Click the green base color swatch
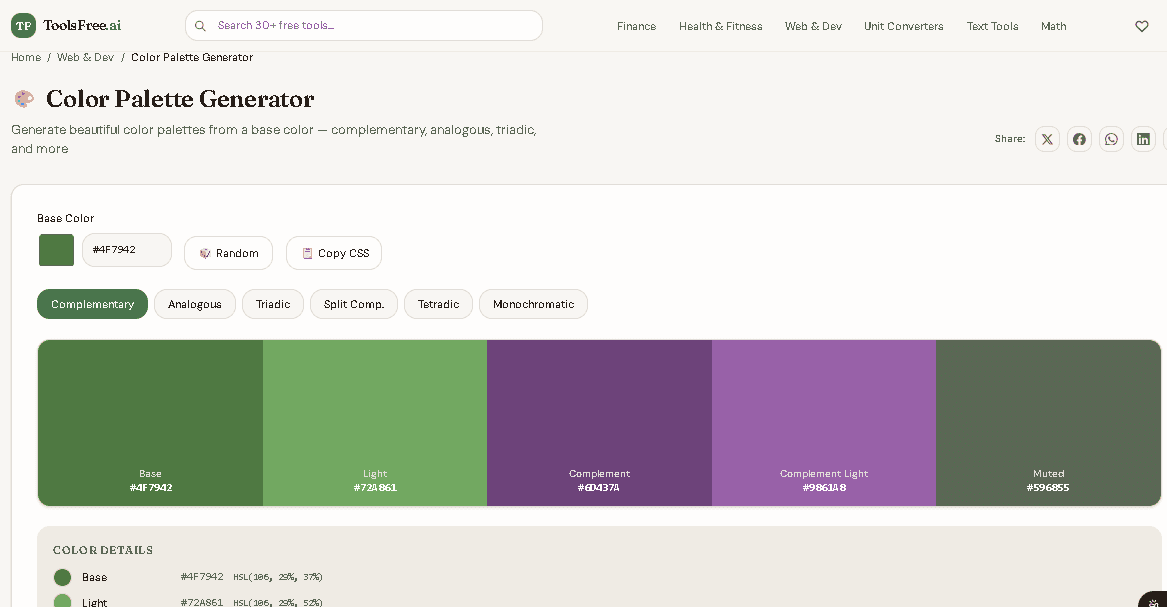Viewport: 1167px width, 607px height. pos(56,250)
